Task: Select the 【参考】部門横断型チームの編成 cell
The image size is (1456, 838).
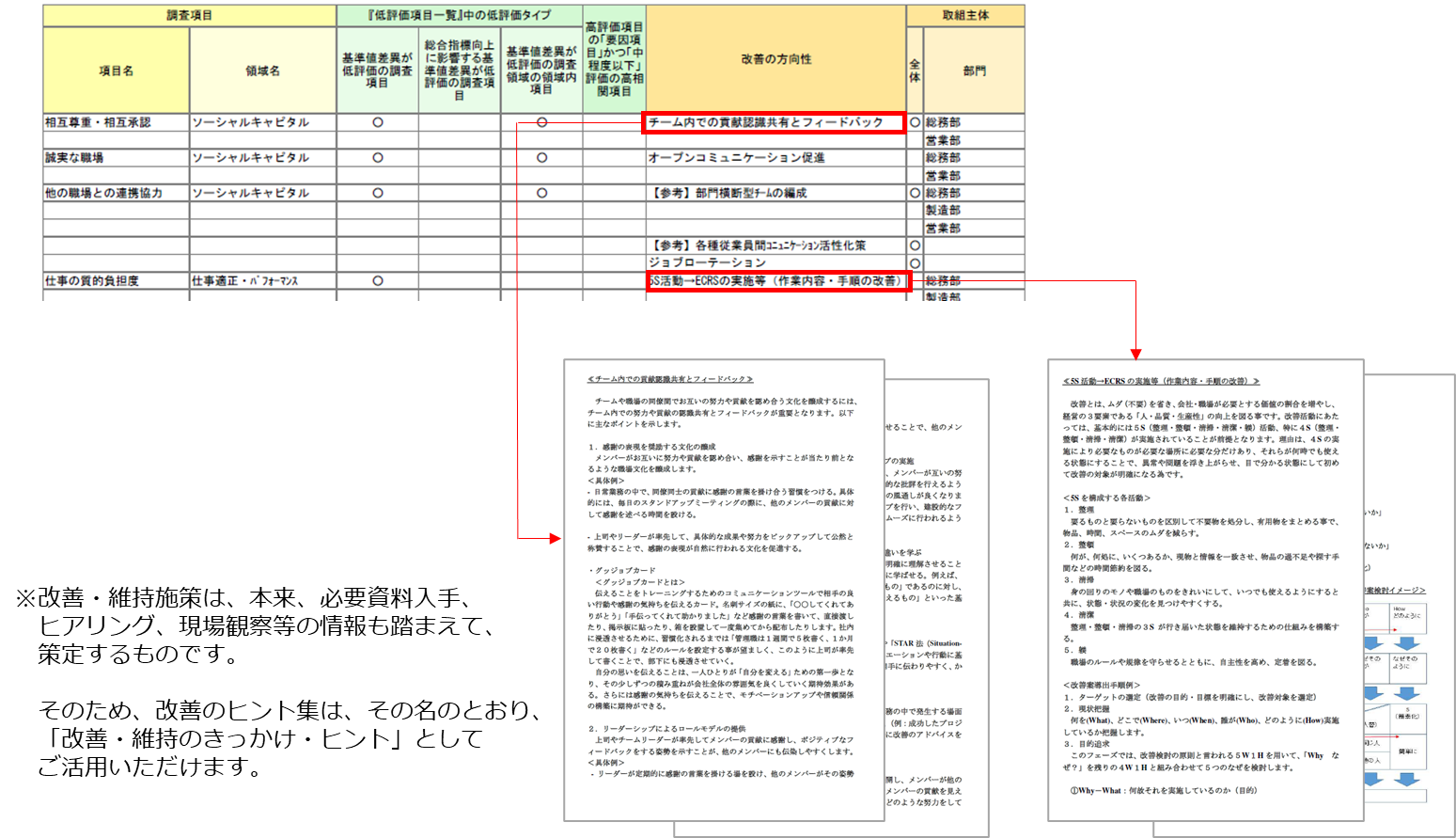Action: [775, 193]
